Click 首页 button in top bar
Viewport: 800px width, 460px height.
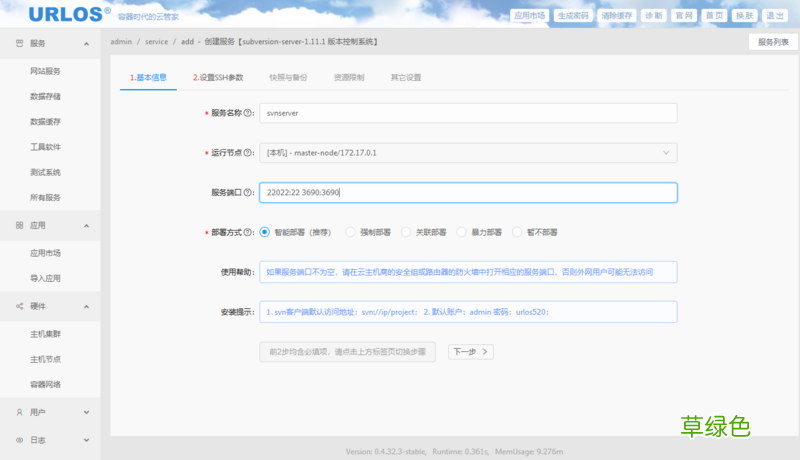pyautogui.click(x=714, y=15)
